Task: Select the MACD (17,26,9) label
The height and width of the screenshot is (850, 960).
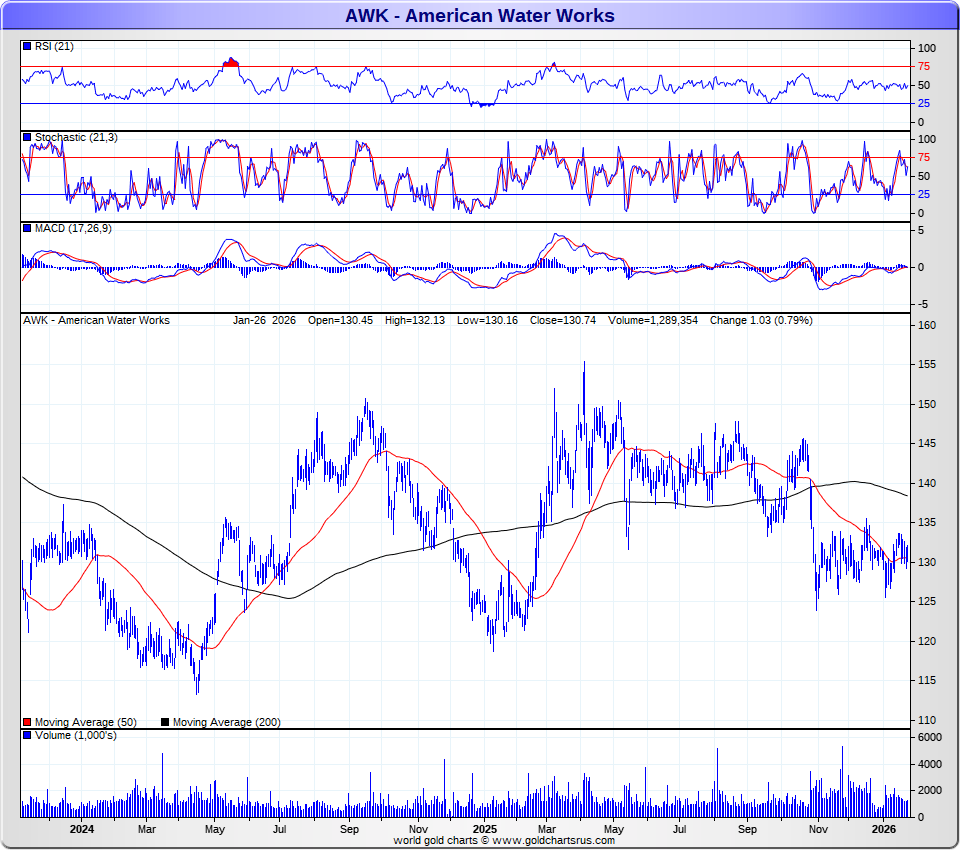Action: coord(73,228)
